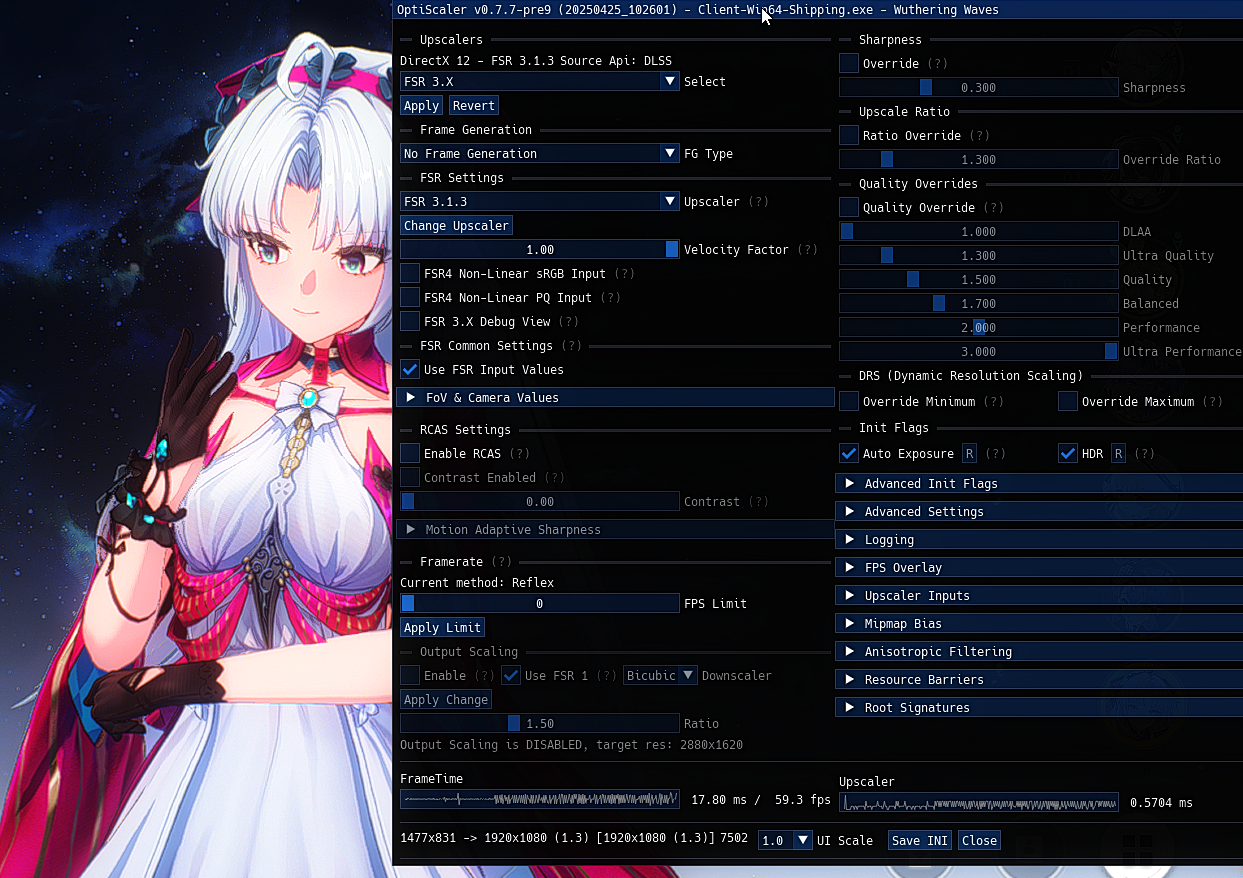Click the Change Upscaler button

[x=456, y=225]
